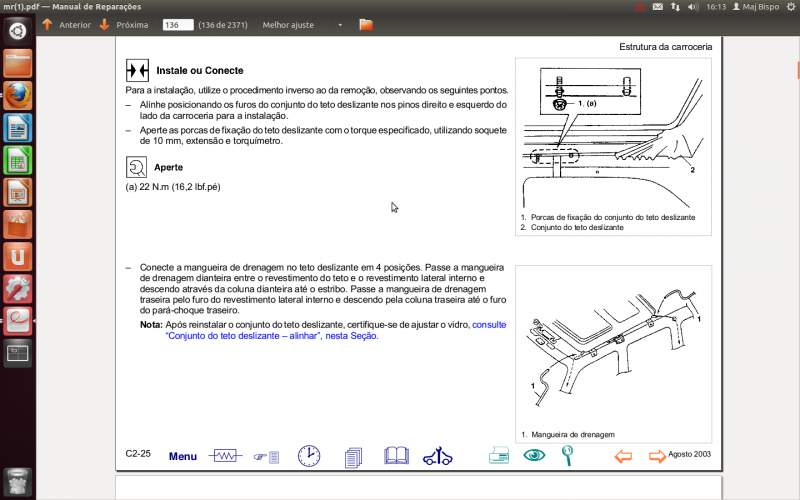Click the orange right arrow in footer
Screen dimensions: 800x500
pyautogui.click(x=657, y=456)
